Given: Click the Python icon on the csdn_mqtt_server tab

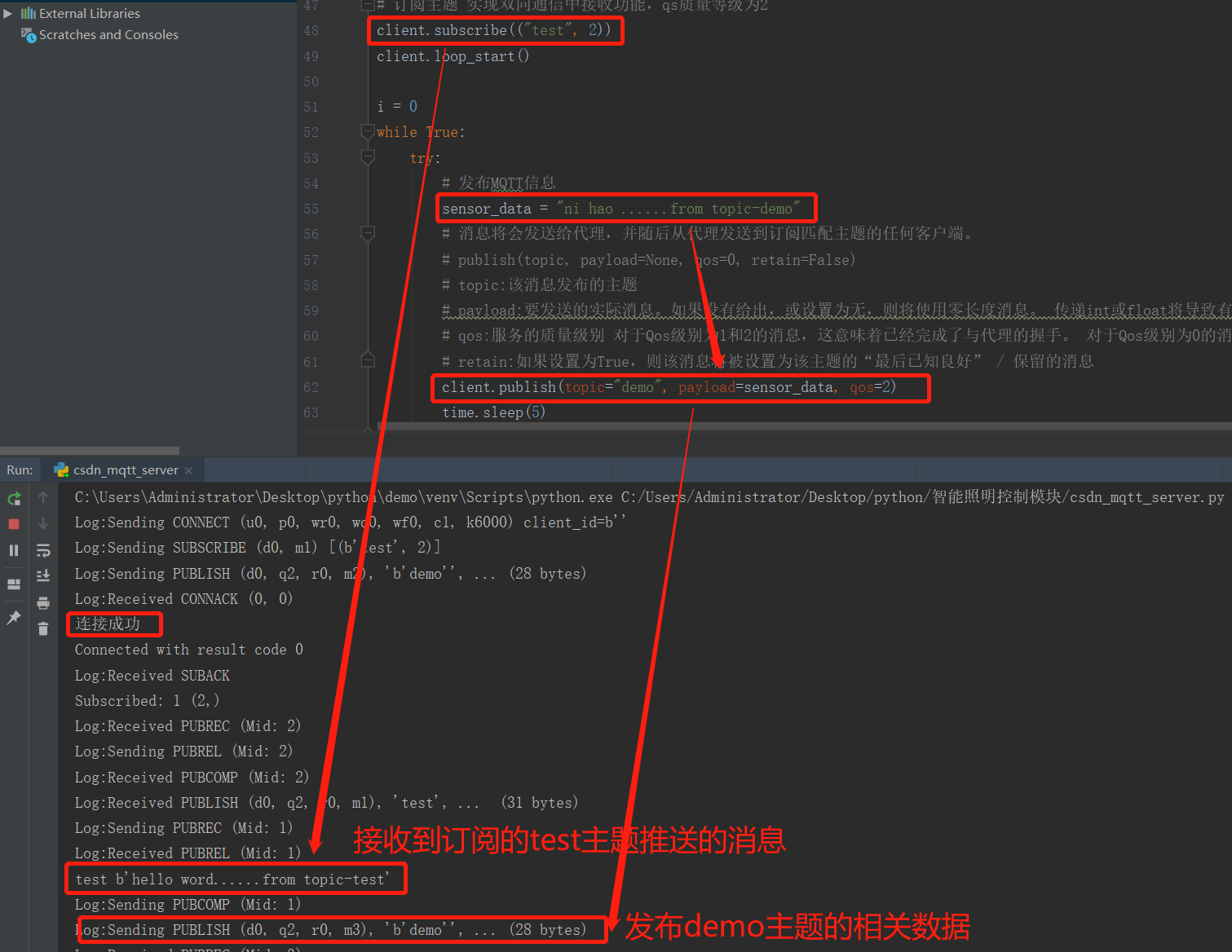Looking at the screenshot, I should (x=61, y=469).
